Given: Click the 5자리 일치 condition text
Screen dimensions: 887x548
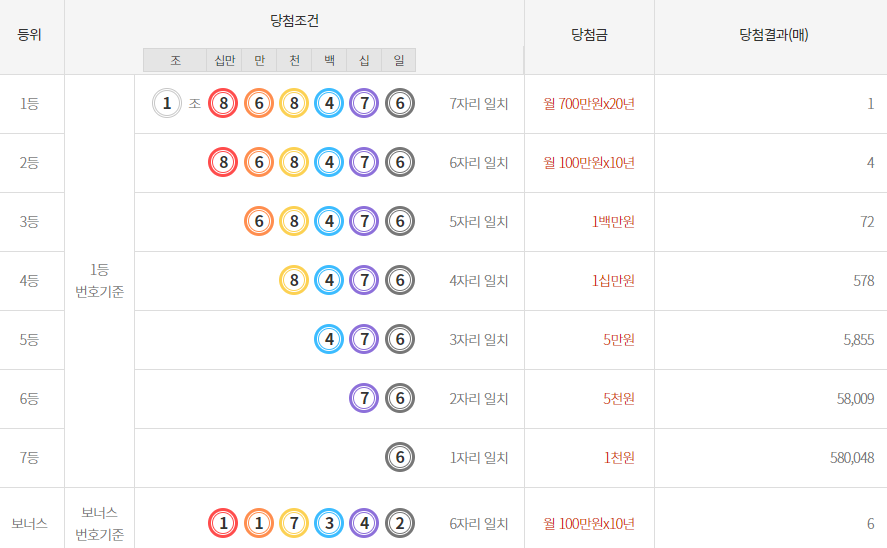Looking at the screenshot, I should click(x=479, y=222).
